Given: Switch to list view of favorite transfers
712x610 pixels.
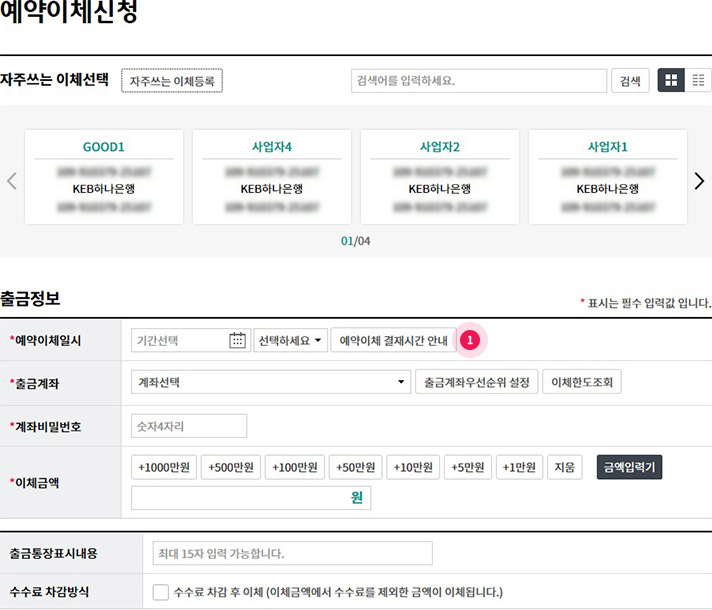Looking at the screenshot, I should click(698, 81).
